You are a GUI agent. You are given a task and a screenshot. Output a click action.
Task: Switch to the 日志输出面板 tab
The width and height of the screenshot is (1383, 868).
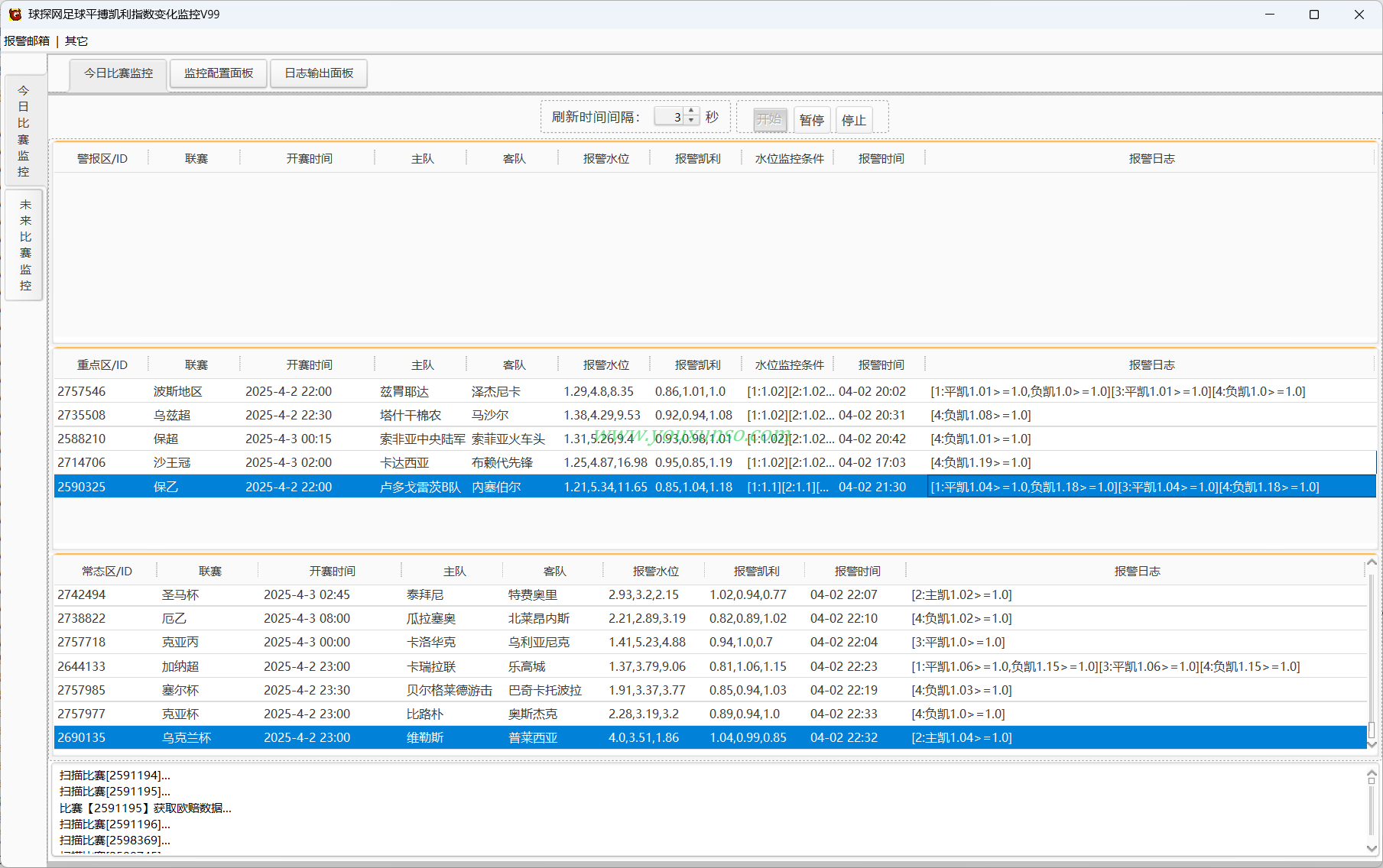click(319, 73)
